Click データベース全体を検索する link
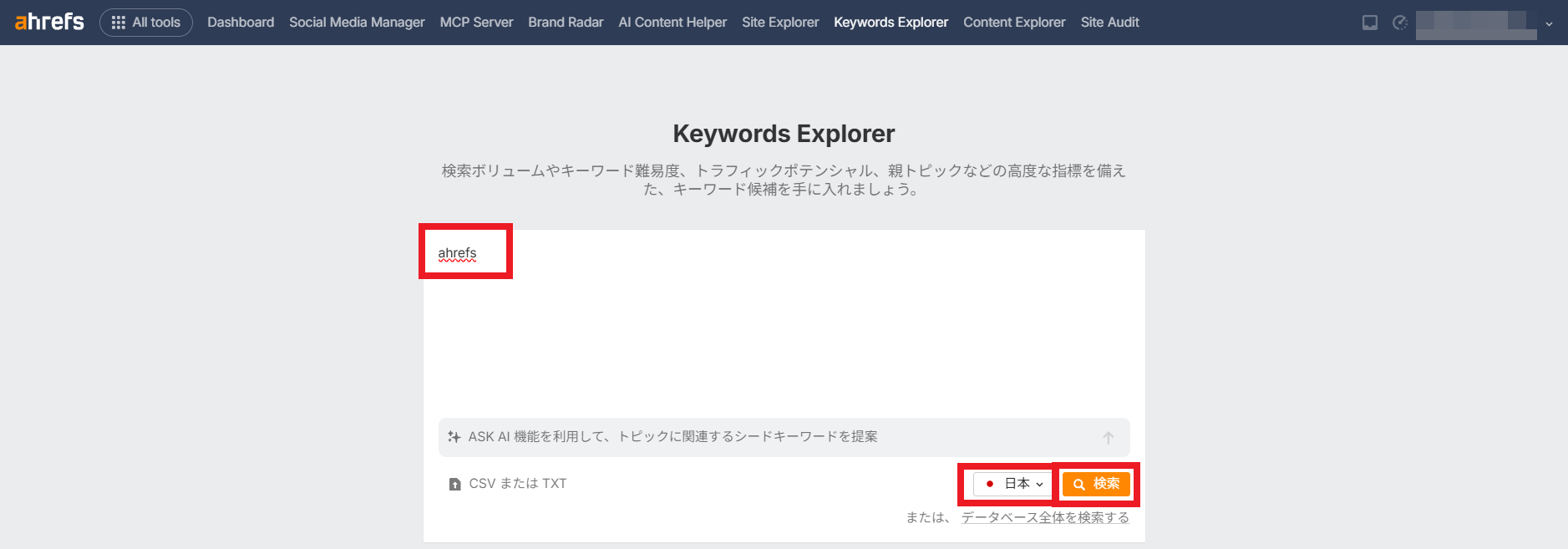Screen dimensions: 1568x549 (x=1045, y=517)
